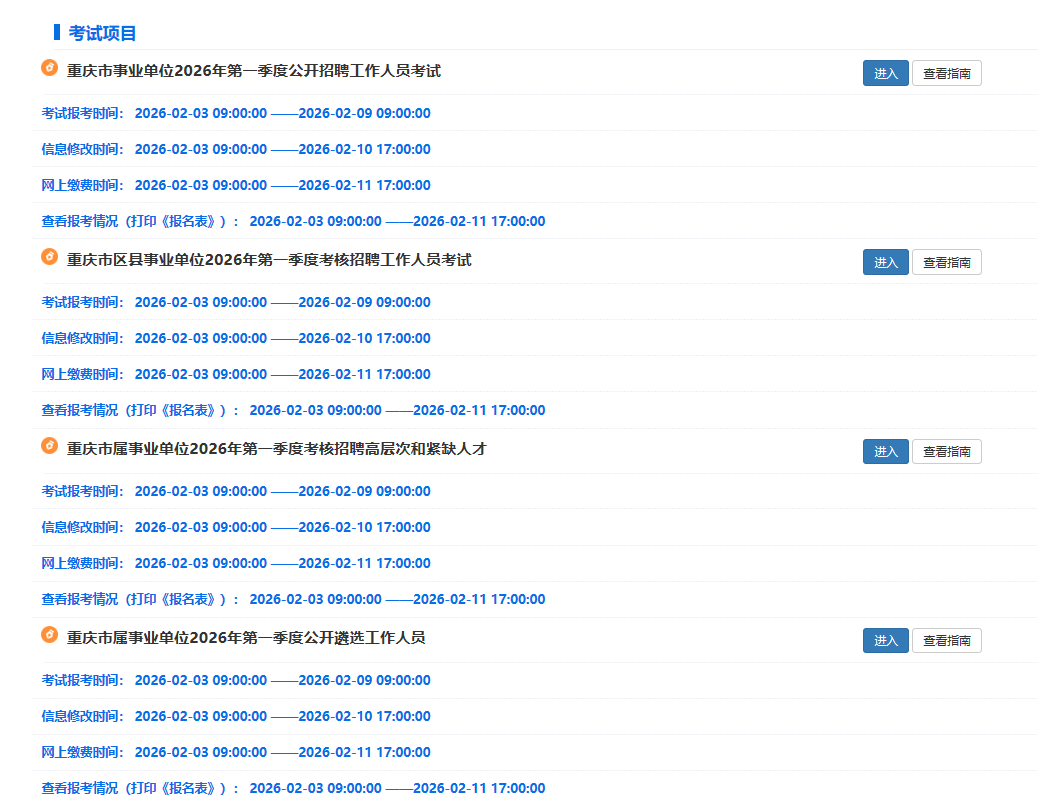This screenshot has height=802, width=1038.
Task: Open 查看指南 for 区县事业单位考核招聘 exam
Action: (x=946, y=262)
